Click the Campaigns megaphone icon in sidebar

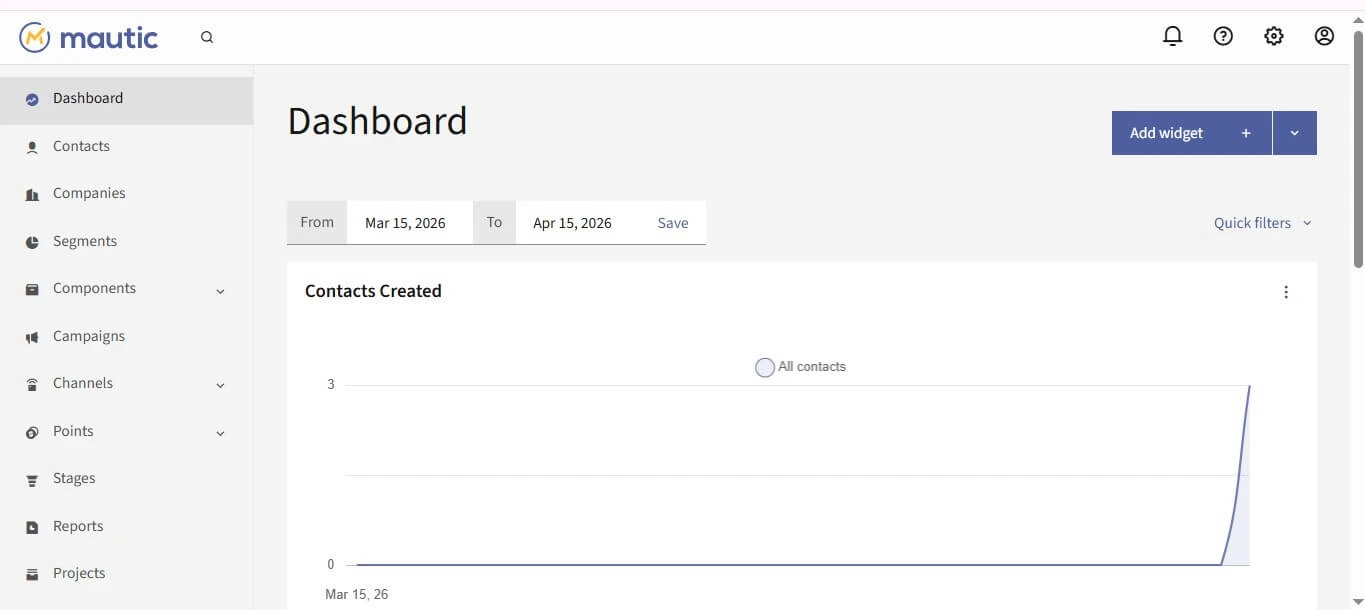[x=32, y=337]
